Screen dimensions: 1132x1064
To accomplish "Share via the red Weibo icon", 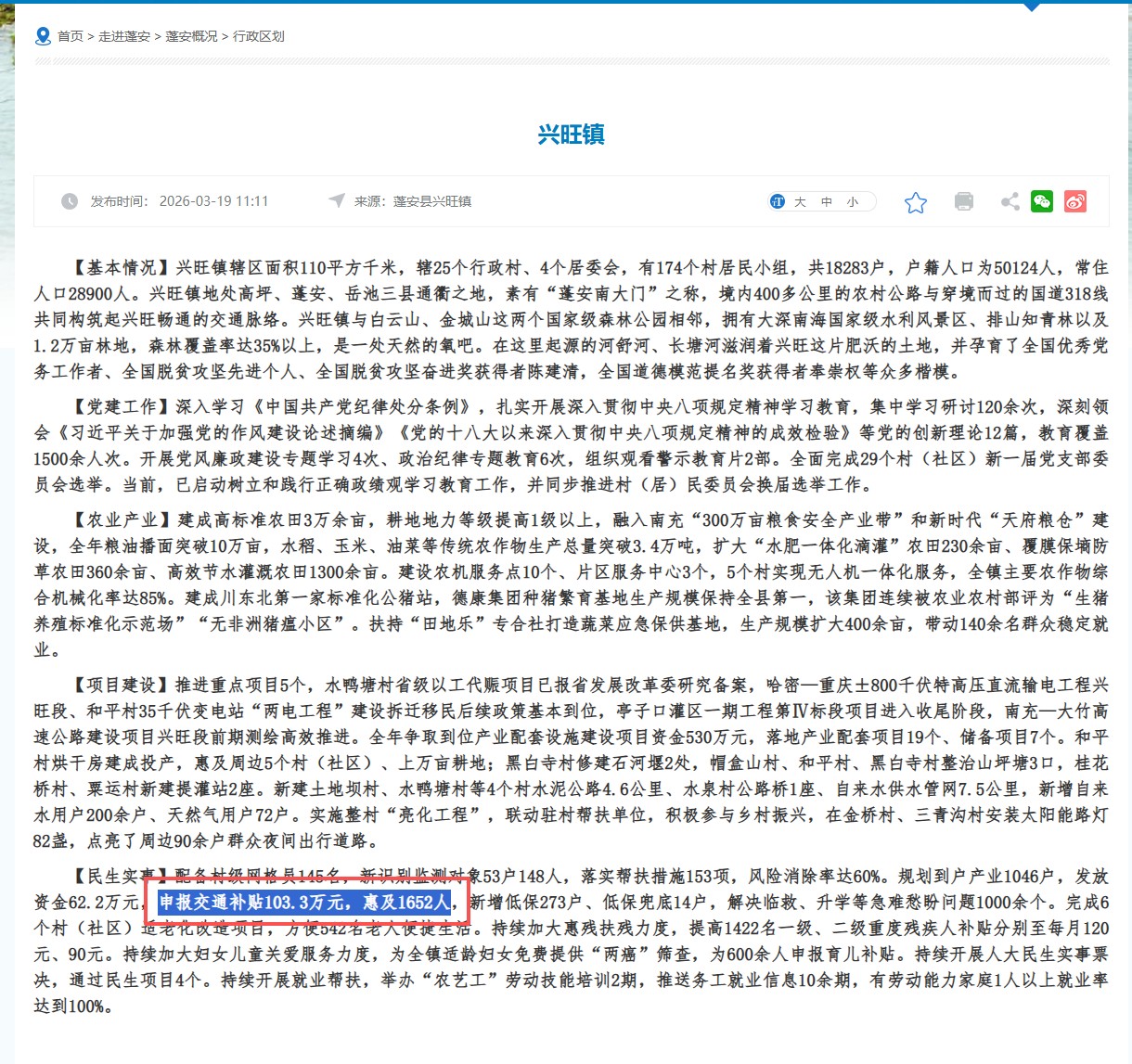I will [x=1075, y=201].
